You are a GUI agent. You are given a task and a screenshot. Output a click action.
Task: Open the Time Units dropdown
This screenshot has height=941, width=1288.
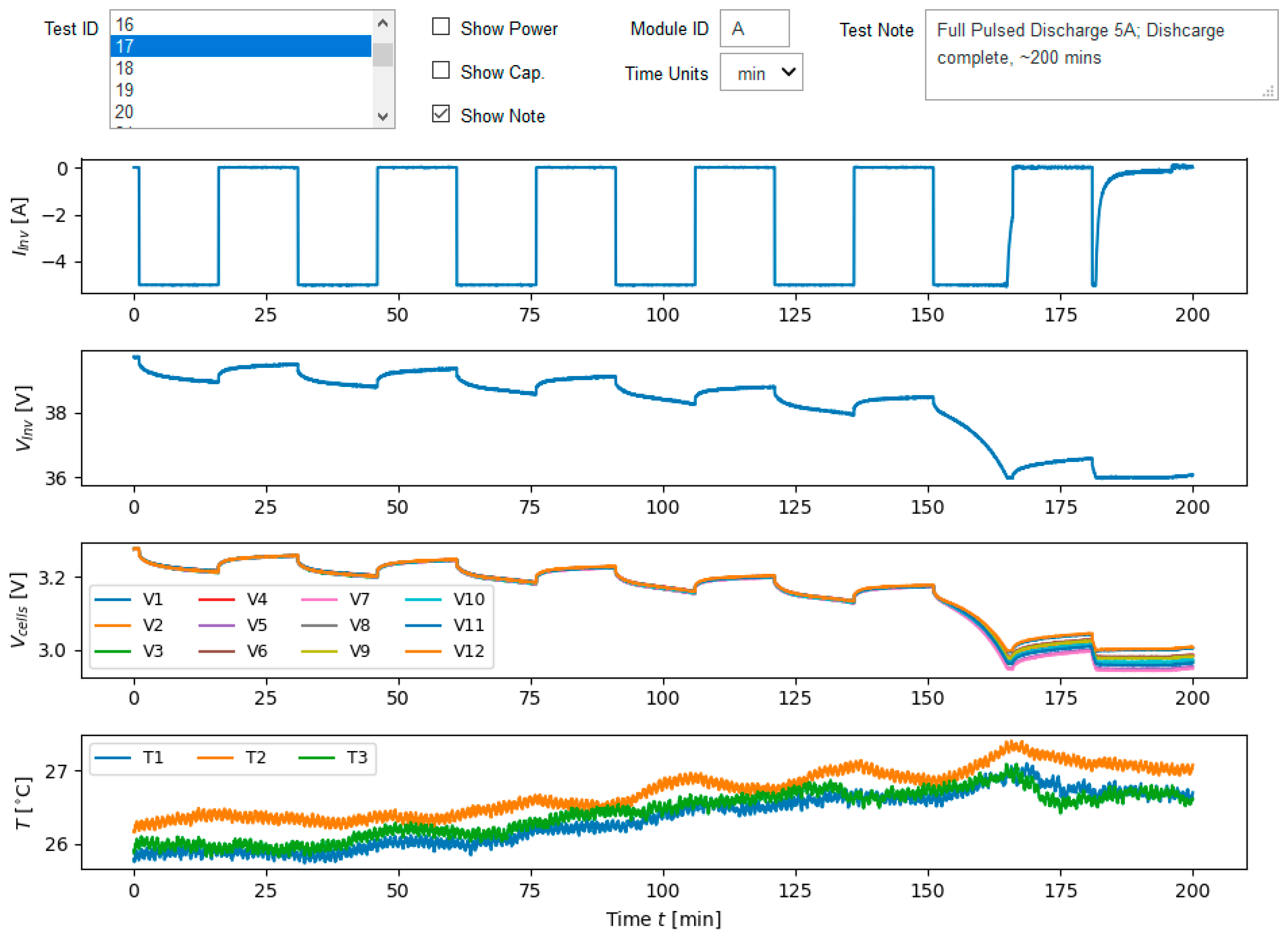point(761,72)
